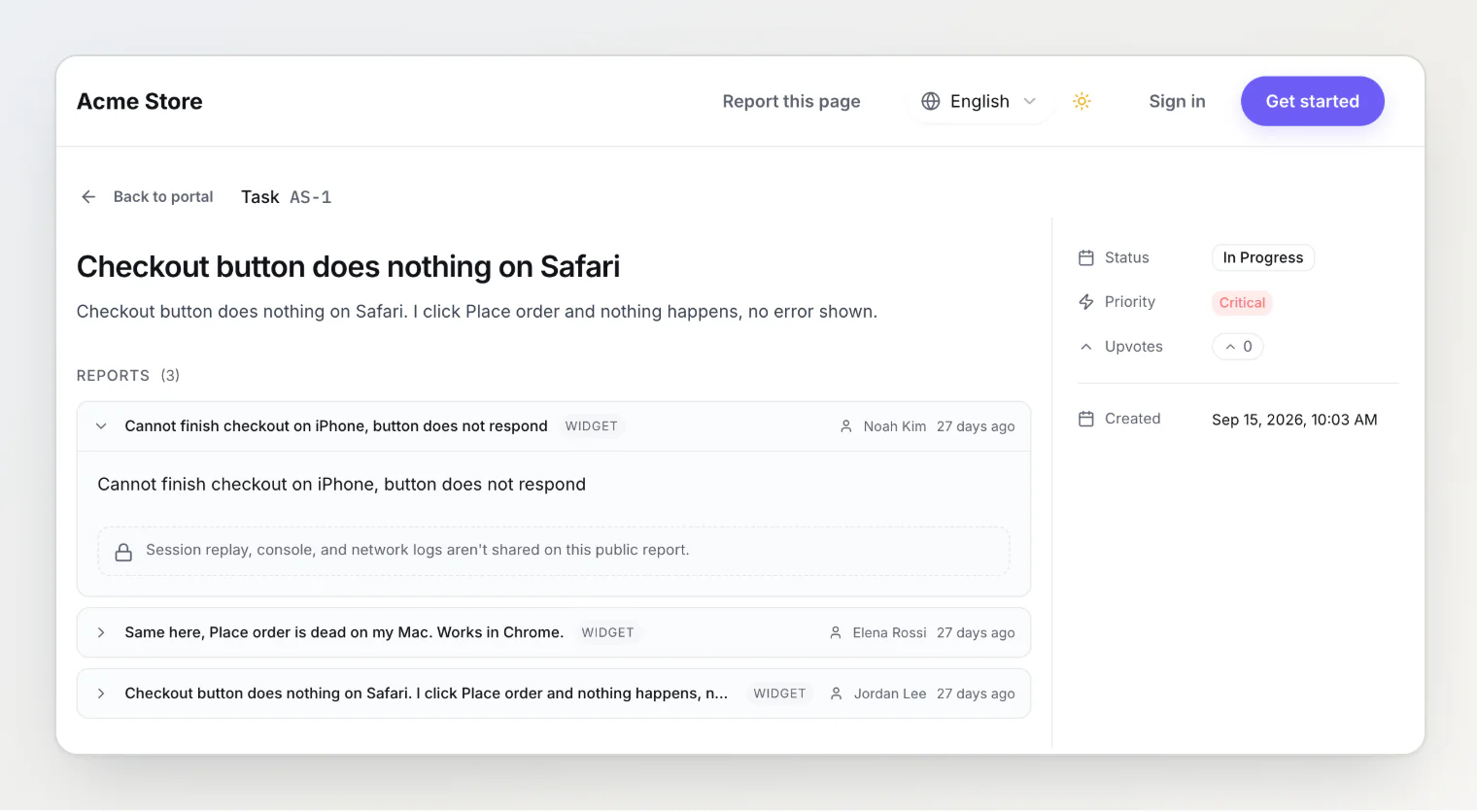The height and width of the screenshot is (812, 1477).
Task: Click the lightning bolt Priority icon
Action: point(1086,302)
